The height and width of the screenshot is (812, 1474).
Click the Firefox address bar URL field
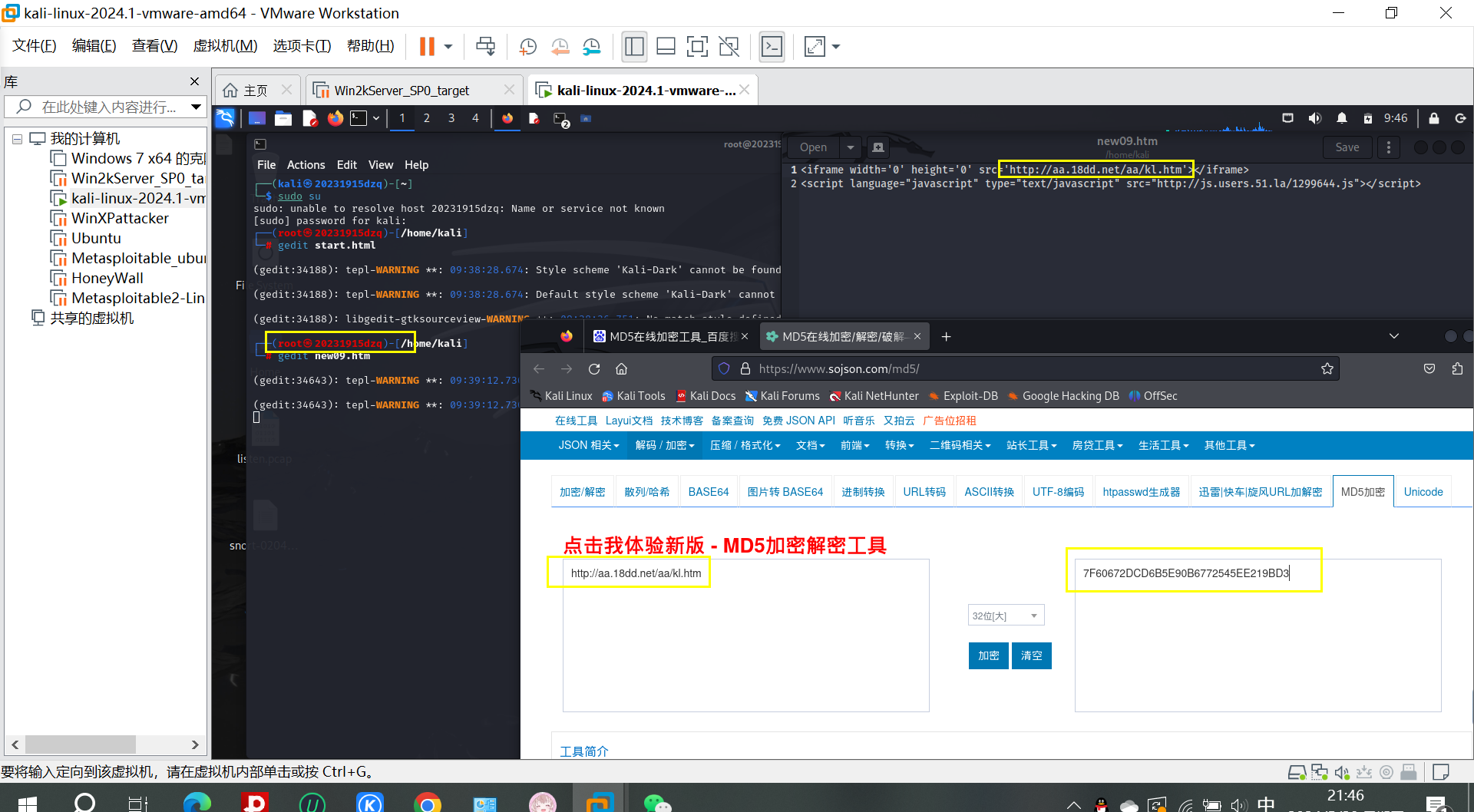1025,369
